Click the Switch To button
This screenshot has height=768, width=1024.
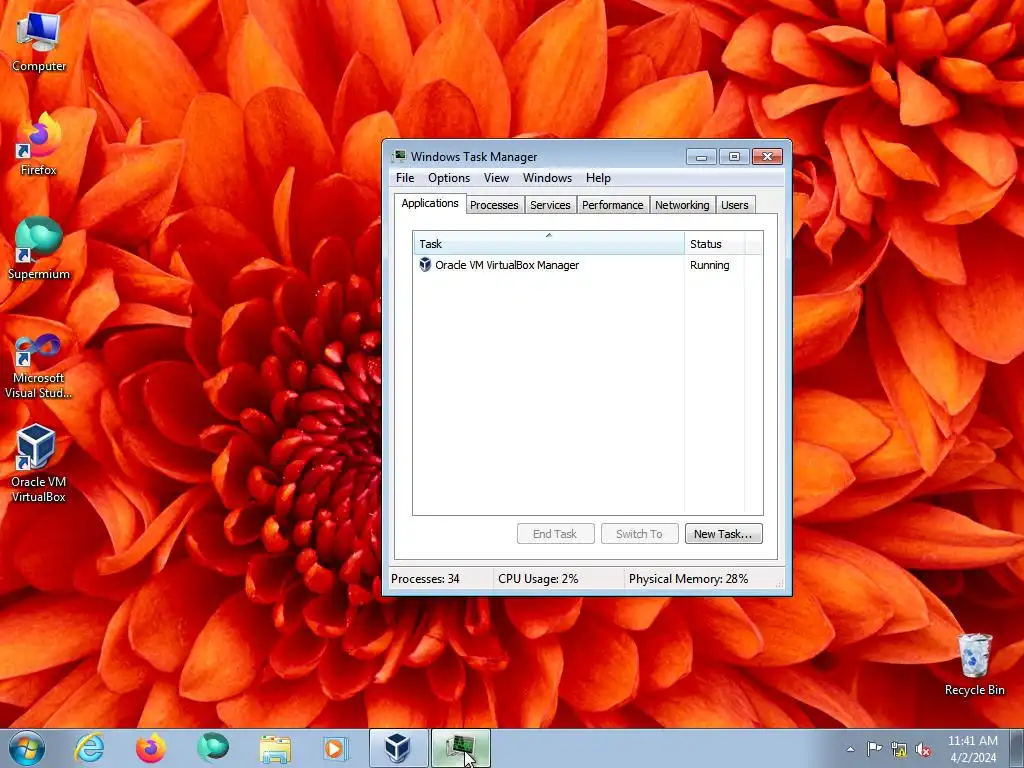(639, 534)
